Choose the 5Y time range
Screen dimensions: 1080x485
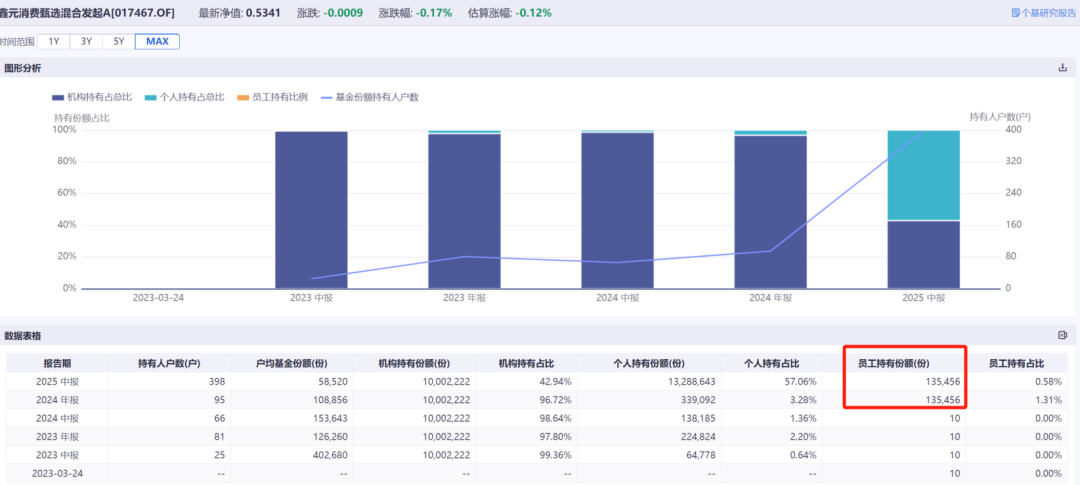(119, 41)
